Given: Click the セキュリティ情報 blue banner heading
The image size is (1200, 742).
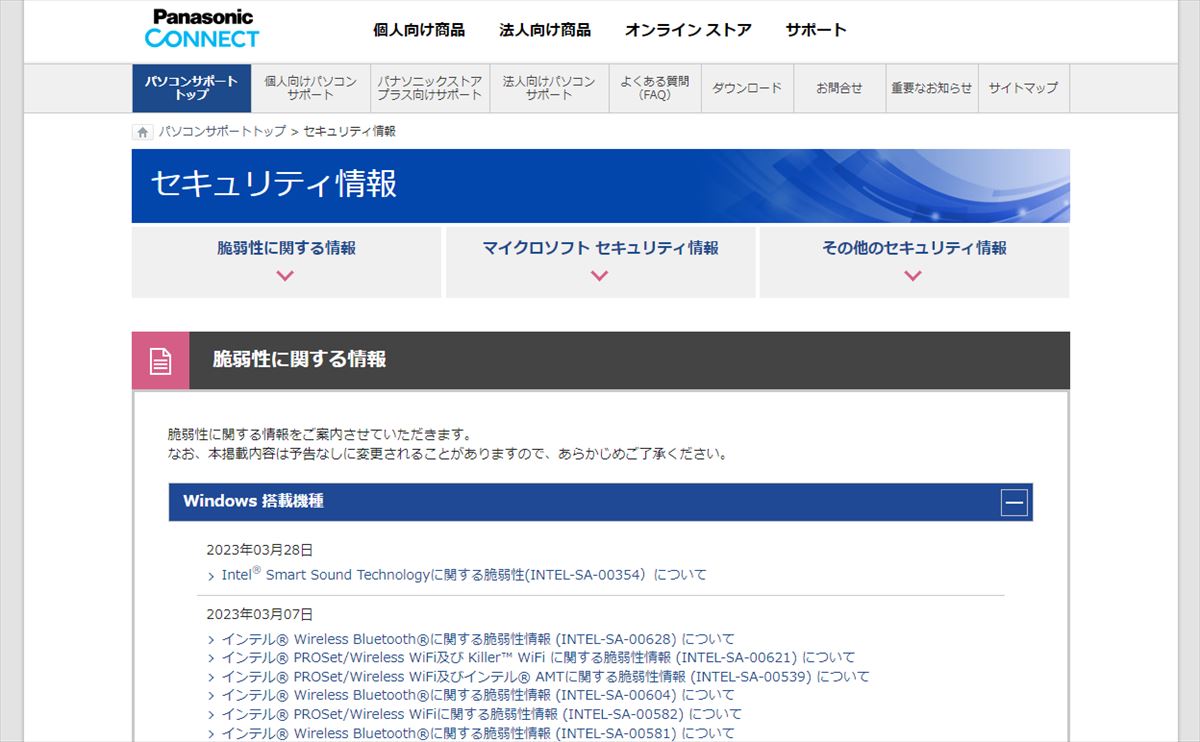Looking at the screenshot, I should coord(274,184).
